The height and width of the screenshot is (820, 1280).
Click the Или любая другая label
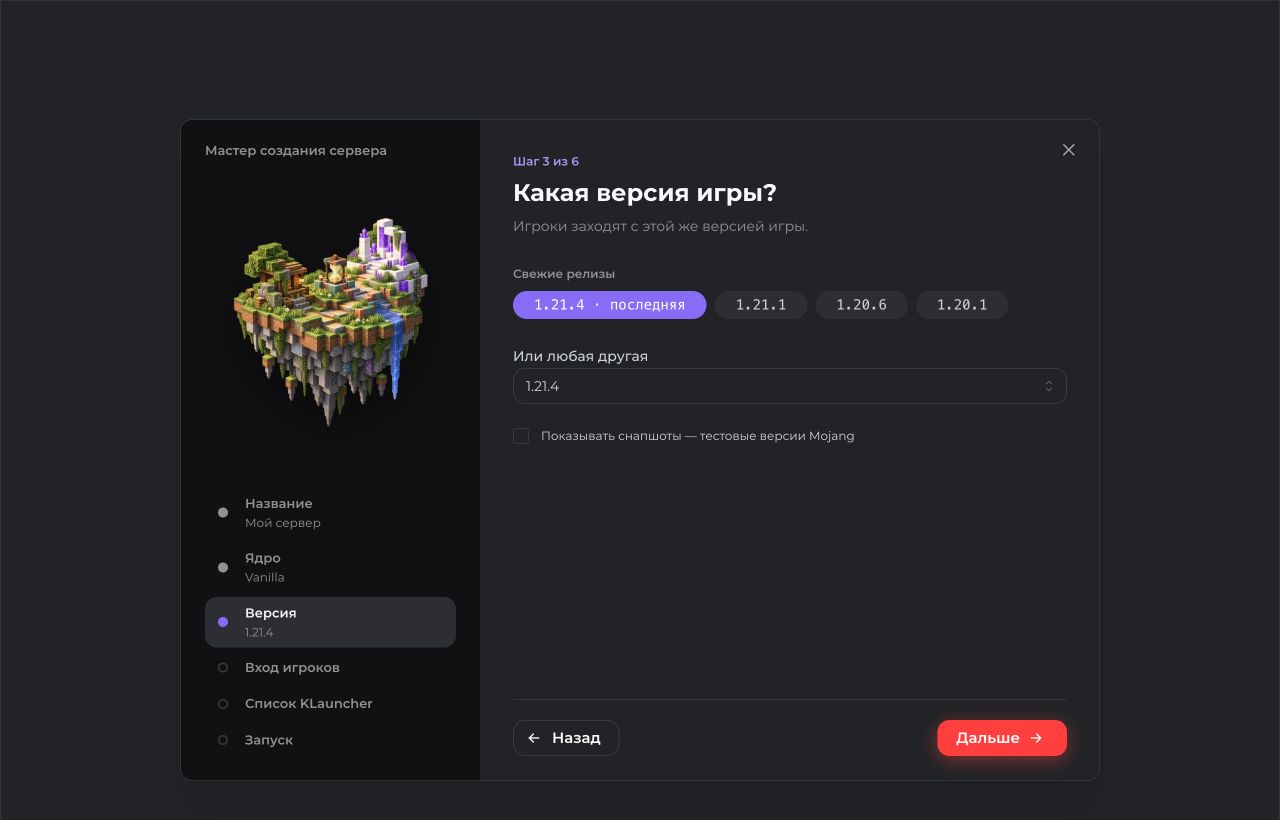(x=580, y=356)
